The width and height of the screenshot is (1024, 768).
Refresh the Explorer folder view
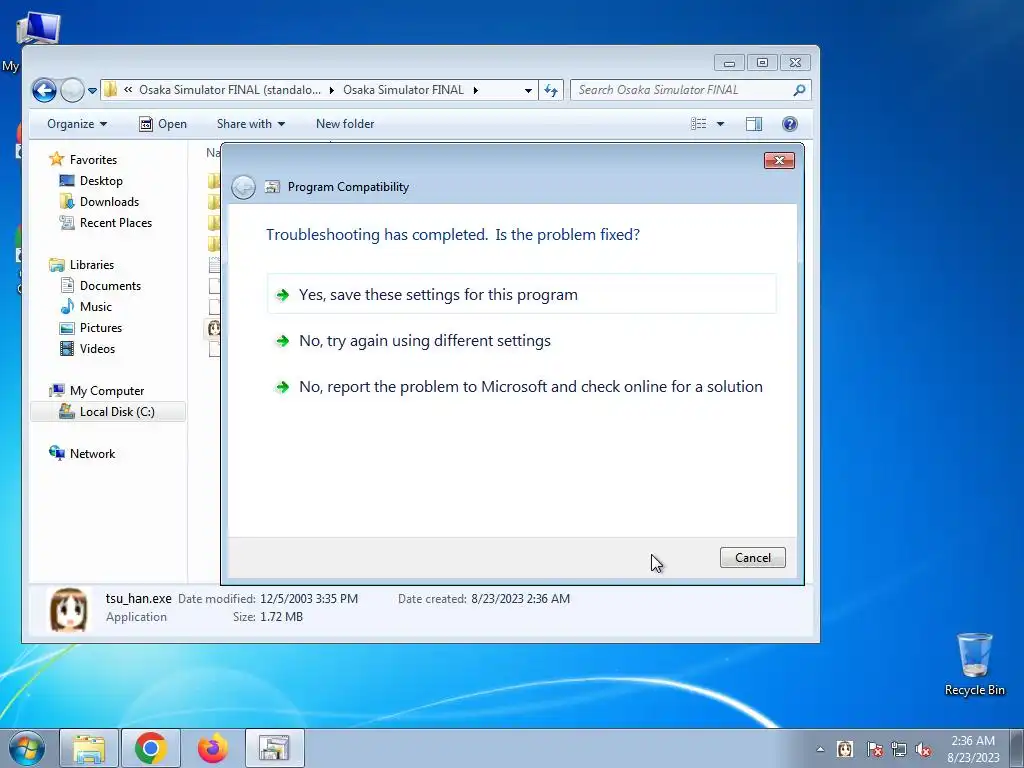[551, 90]
